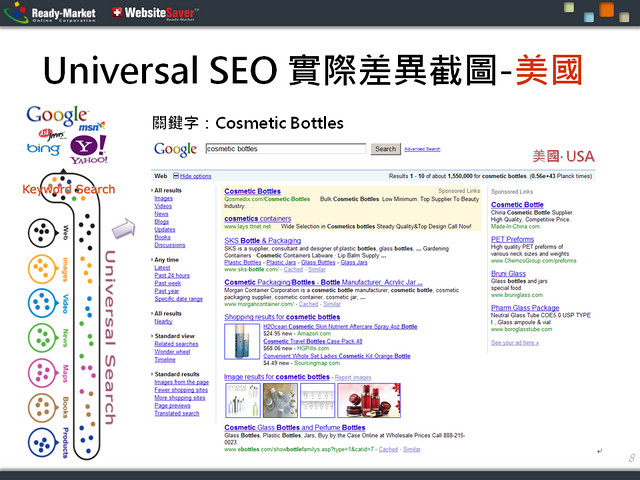Click the light green square in header
Screen dimensions: 640x480
pos(569,7)
